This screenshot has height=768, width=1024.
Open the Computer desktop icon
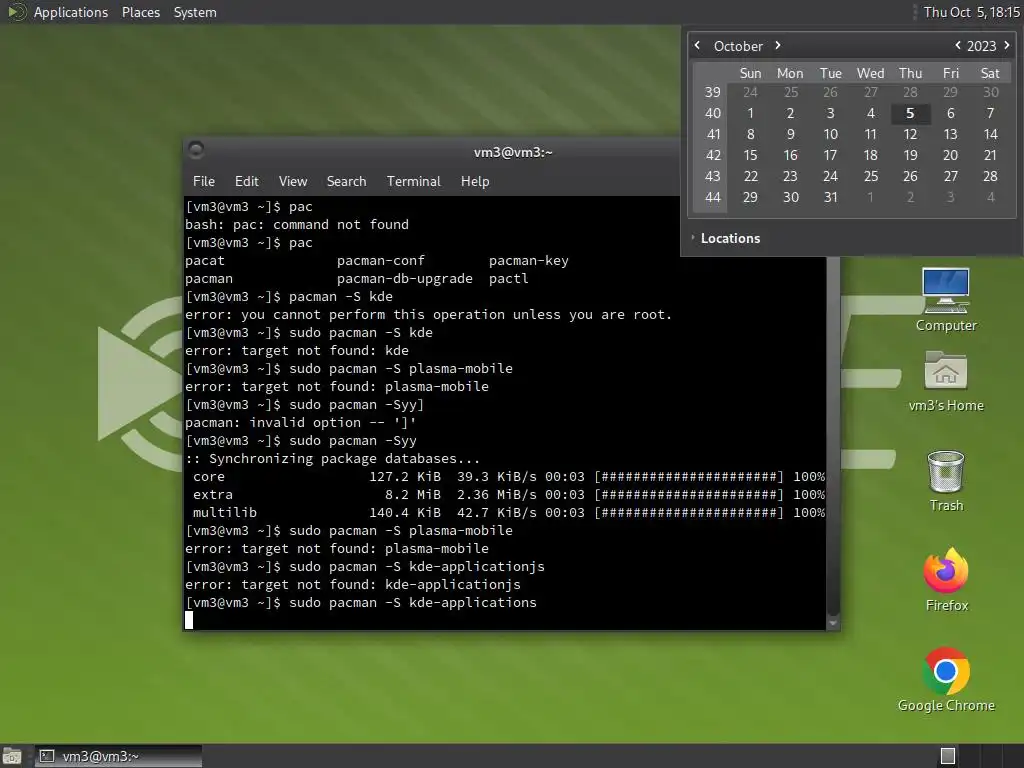click(946, 300)
